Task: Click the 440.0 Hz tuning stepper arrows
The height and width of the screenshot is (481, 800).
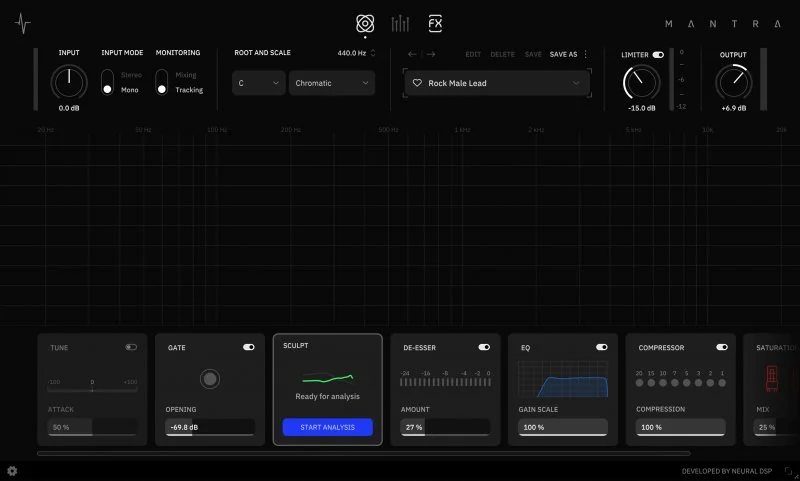Action: (x=373, y=53)
